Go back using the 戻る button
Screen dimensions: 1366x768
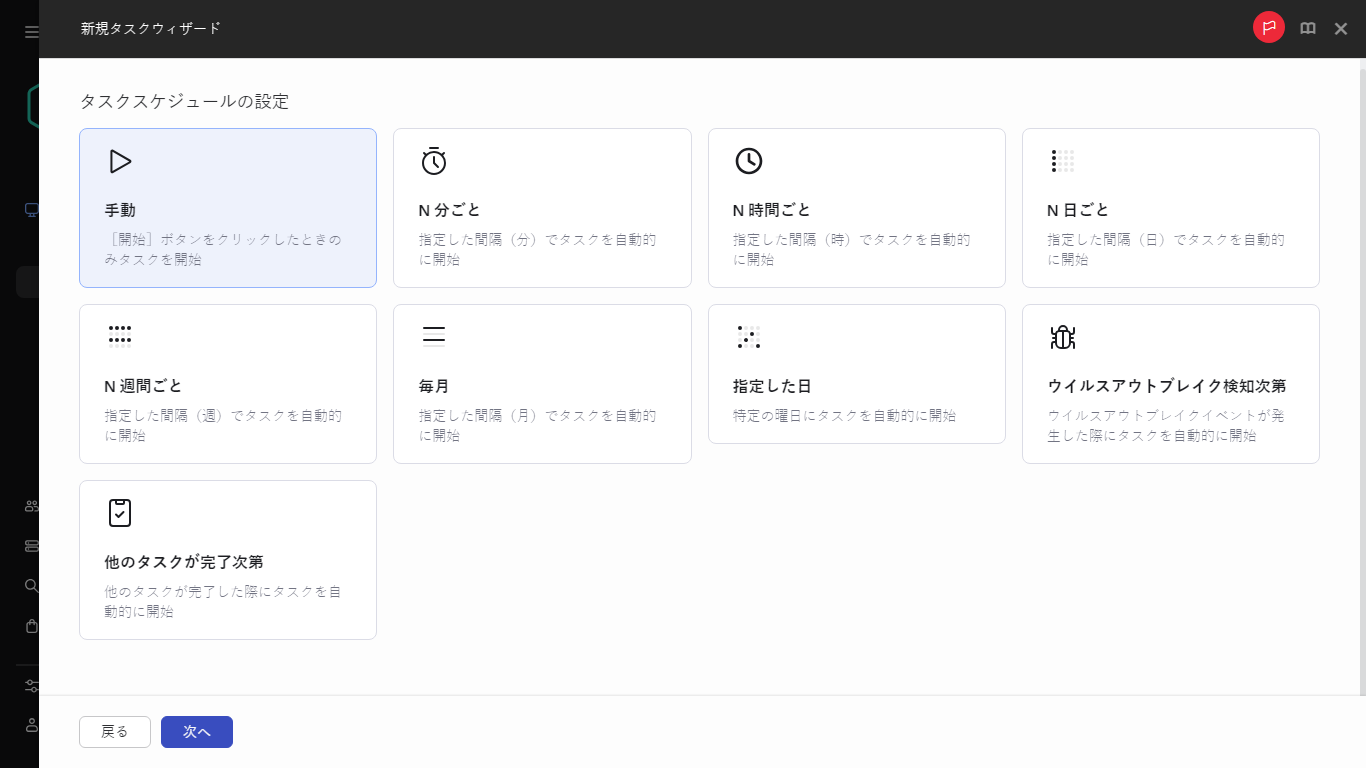[114, 731]
